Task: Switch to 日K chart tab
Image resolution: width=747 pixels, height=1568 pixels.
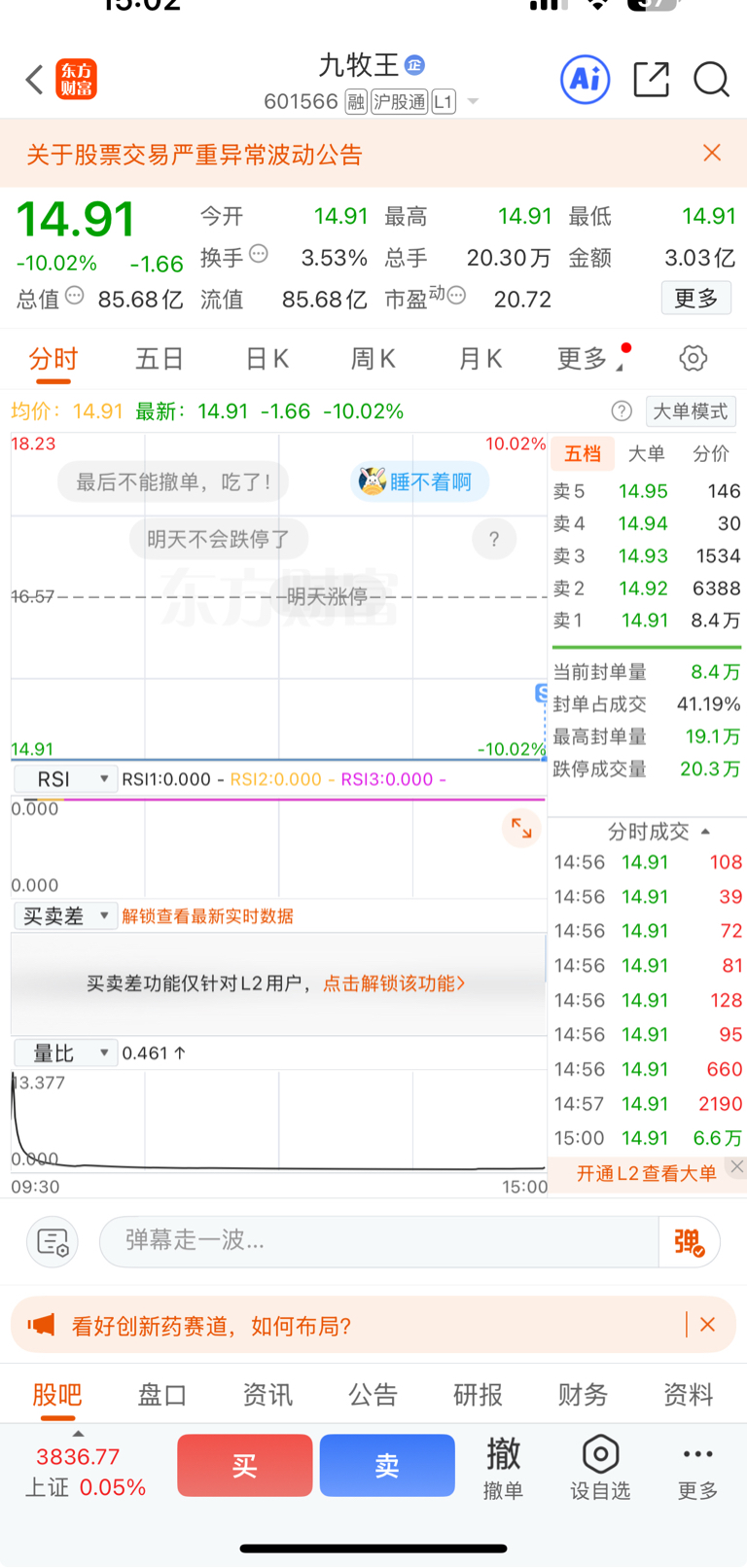Action: coord(267,359)
